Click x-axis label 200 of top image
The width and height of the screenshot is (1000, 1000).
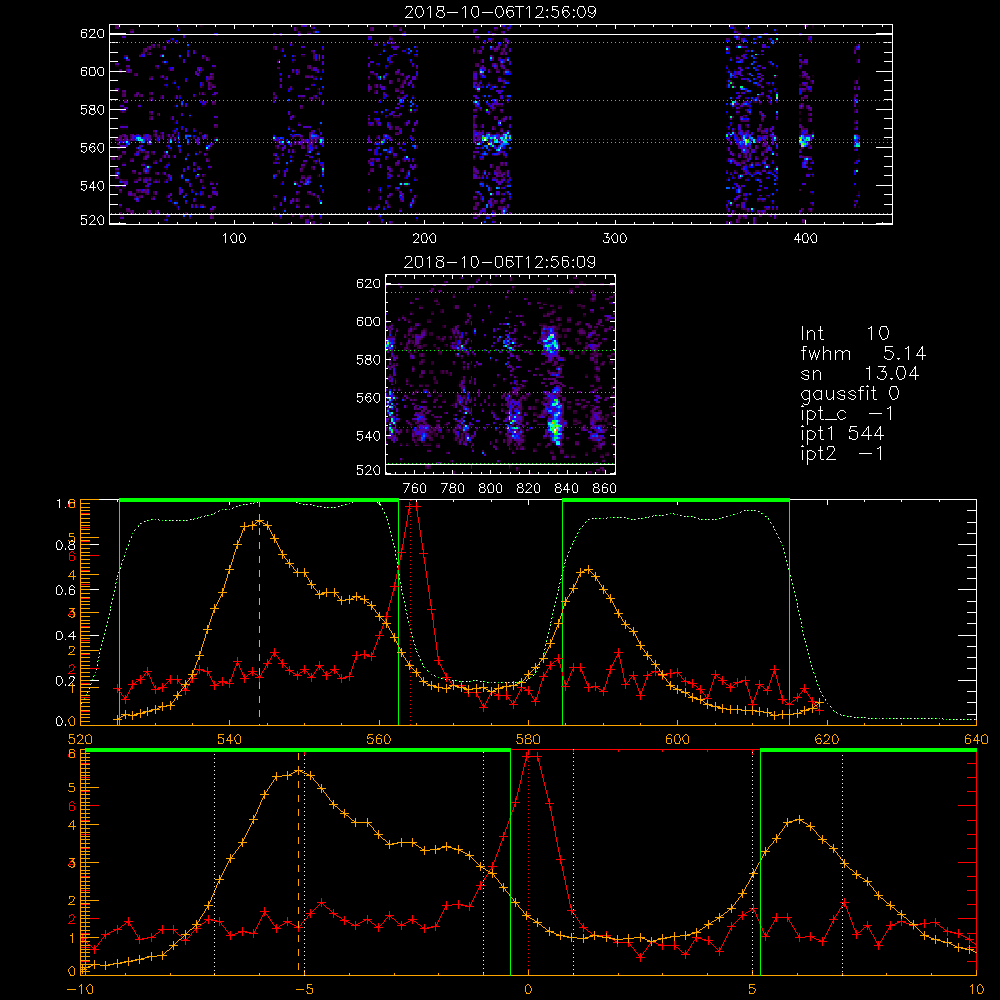pos(424,239)
